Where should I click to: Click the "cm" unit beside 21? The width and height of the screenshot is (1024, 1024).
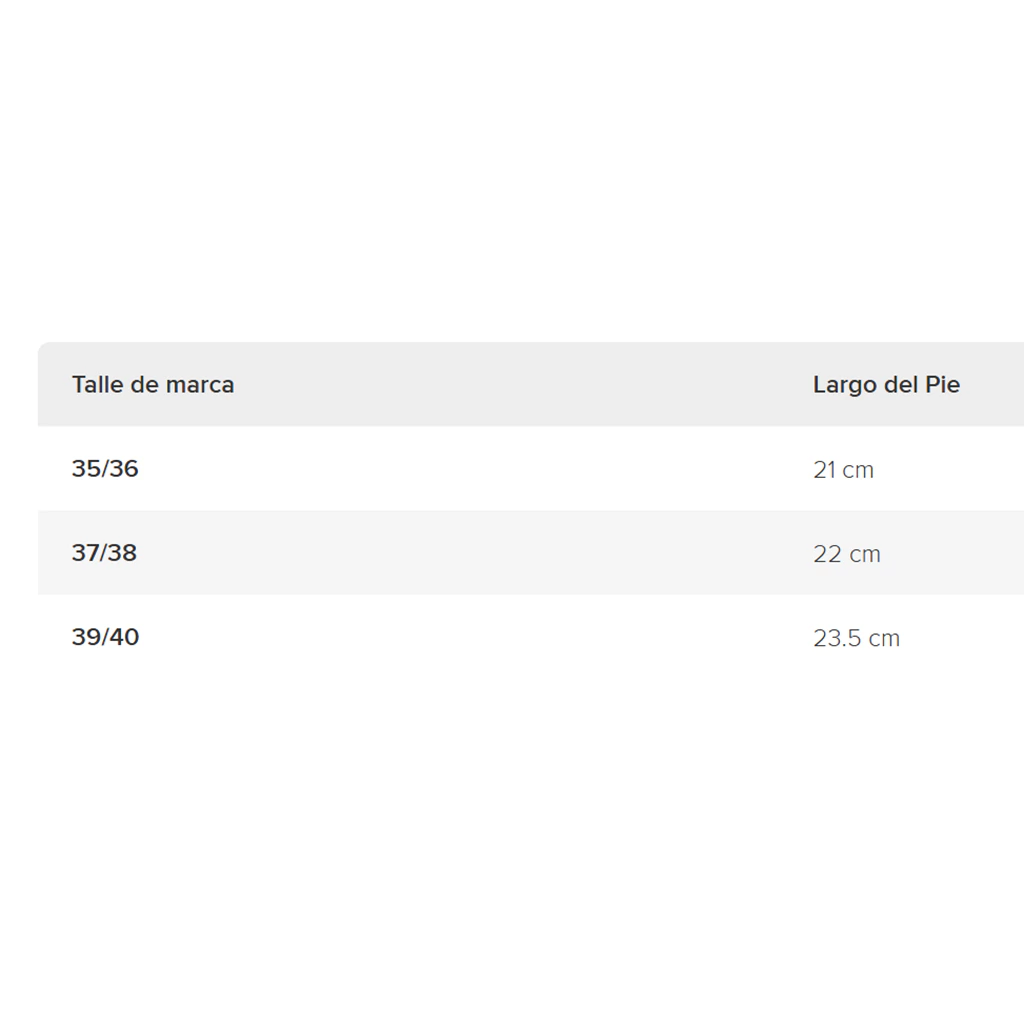858,470
